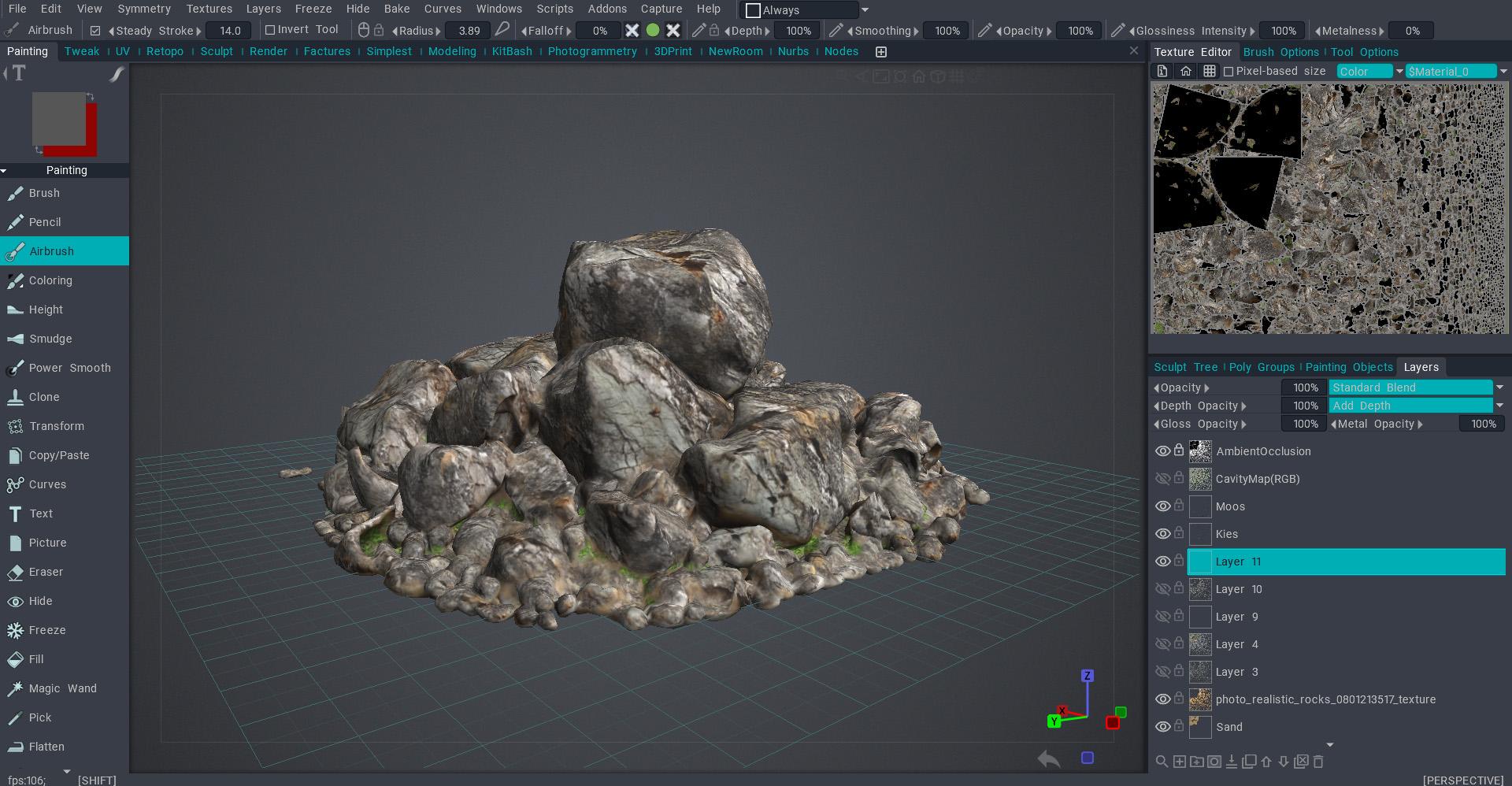The height and width of the screenshot is (786, 1512).
Task: Choose the Magic Wand tool
Action: point(62,688)
